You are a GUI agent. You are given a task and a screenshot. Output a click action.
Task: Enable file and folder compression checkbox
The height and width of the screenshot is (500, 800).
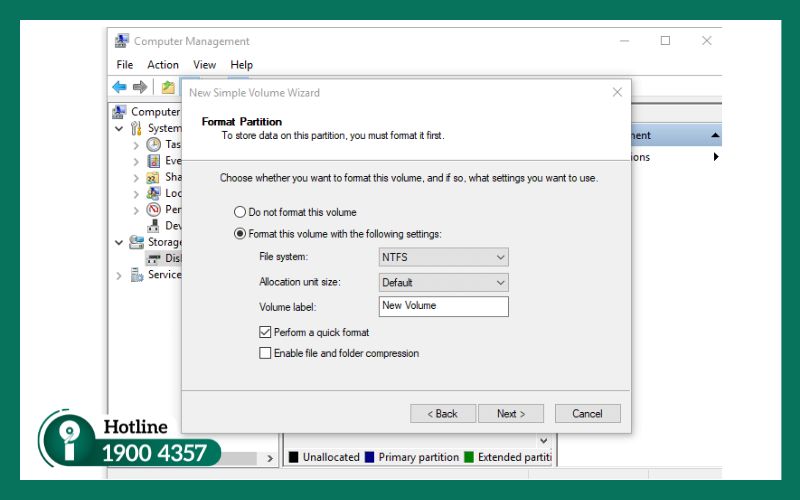coord(265,353)
